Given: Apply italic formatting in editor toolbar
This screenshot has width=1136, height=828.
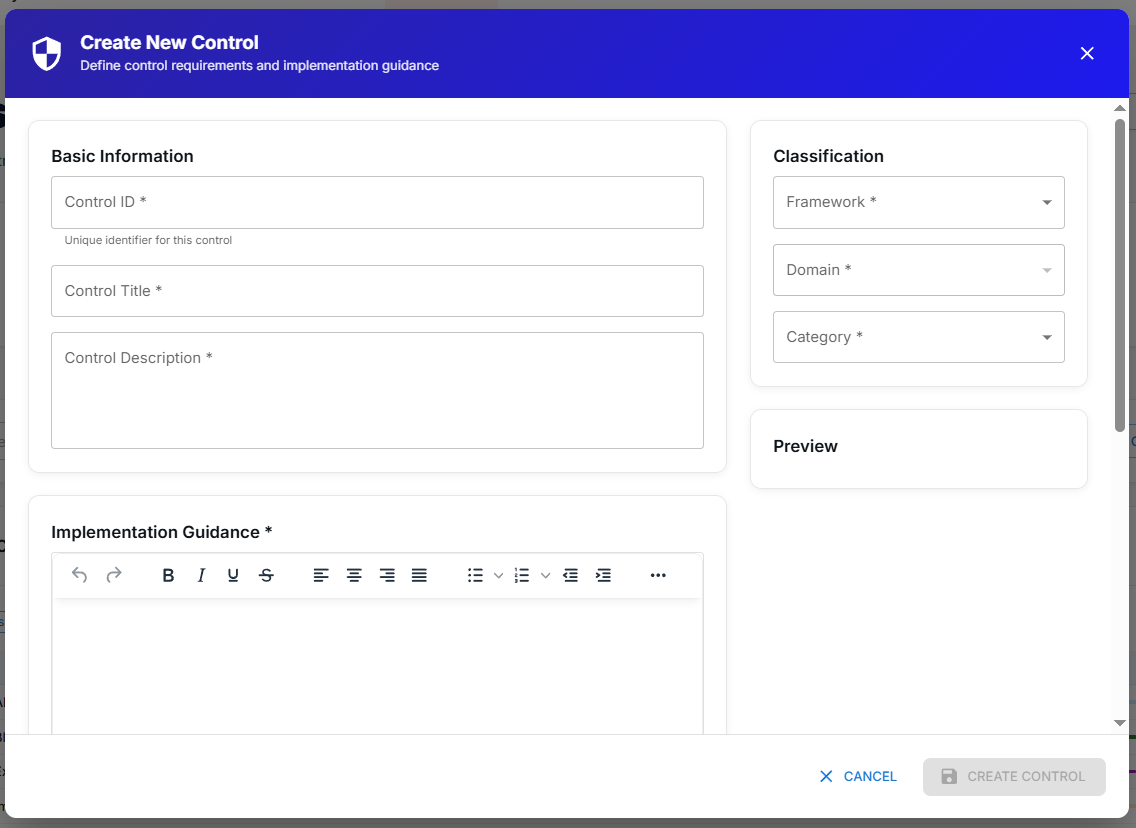Looking at the screenshot, I should [201, 575].
